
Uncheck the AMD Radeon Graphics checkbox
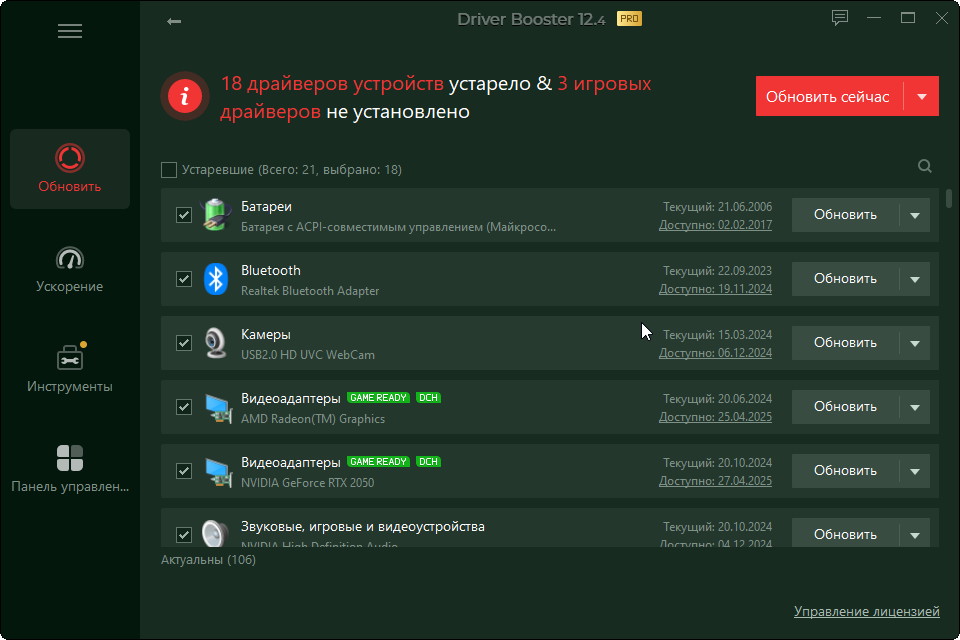[184, 407]
